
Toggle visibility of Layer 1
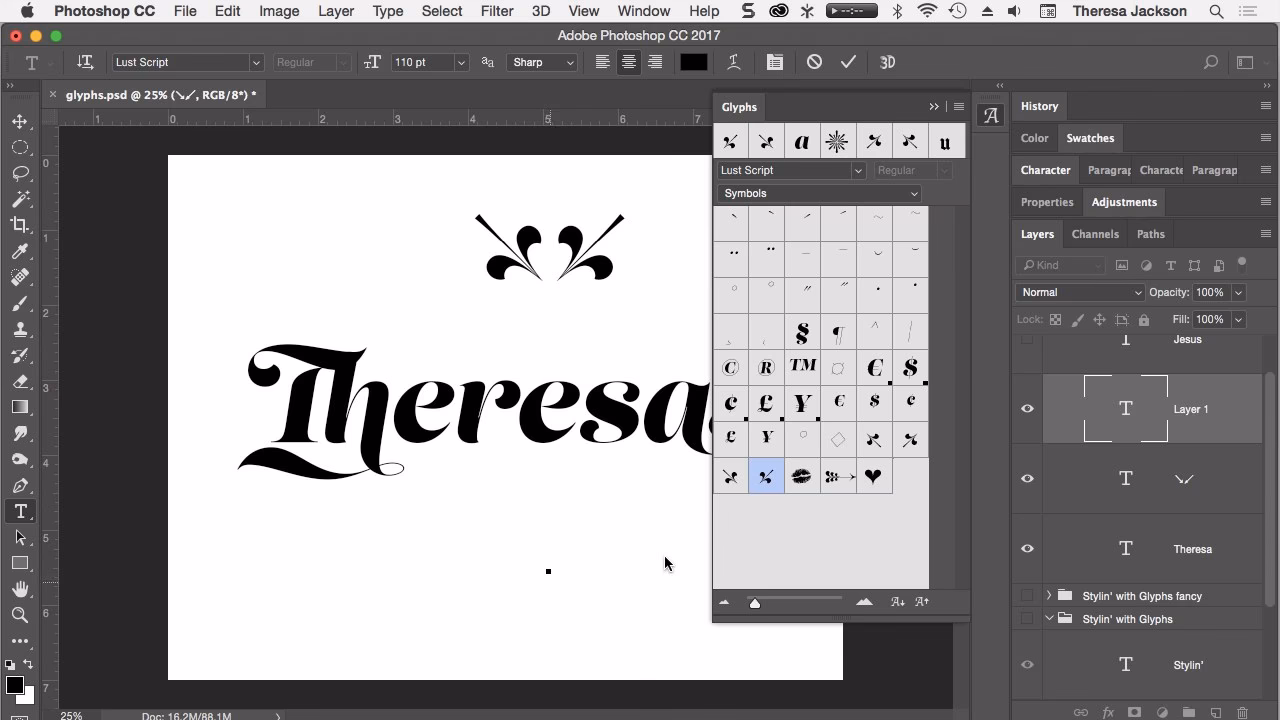click(1027, 409)
